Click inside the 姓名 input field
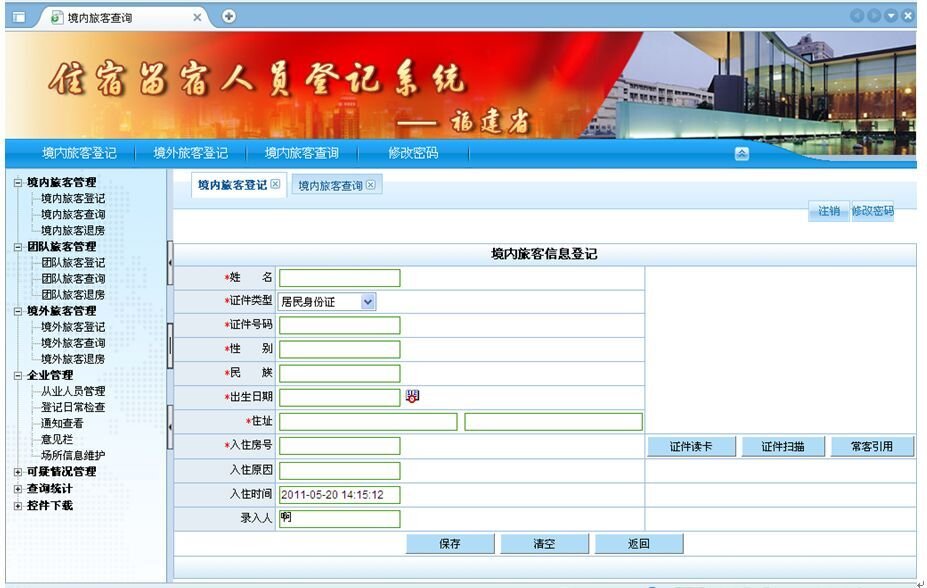Screen dimensions: 927x588 coord(340,277)
